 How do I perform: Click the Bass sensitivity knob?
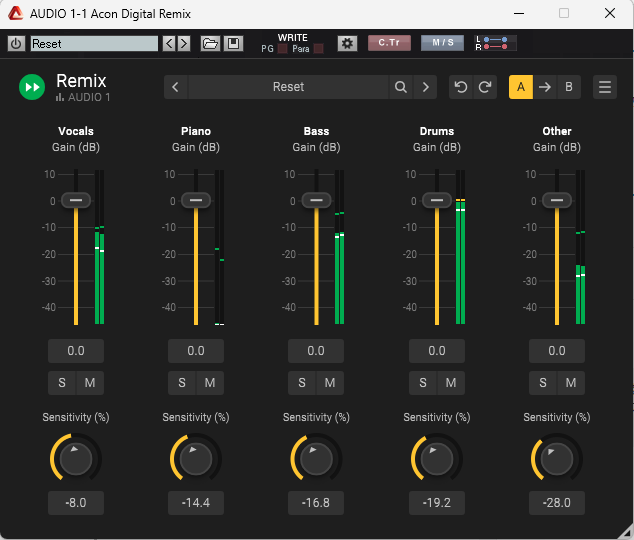(316, 459)
